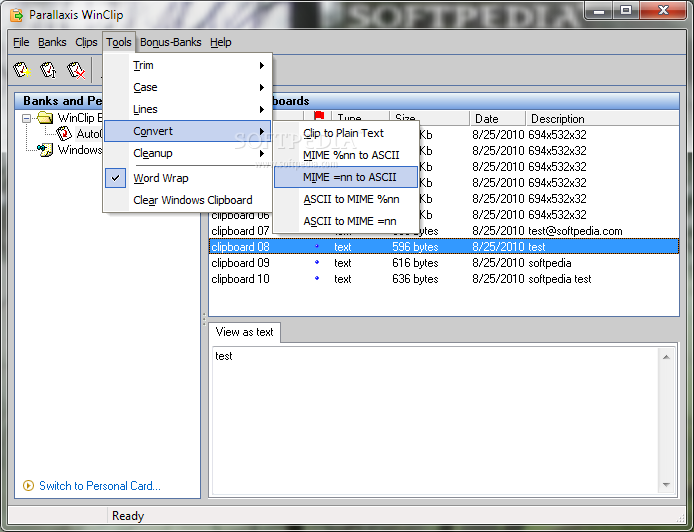Switch to the View as text tab
Screen dimensions: 694x532
tap(244, 332)
